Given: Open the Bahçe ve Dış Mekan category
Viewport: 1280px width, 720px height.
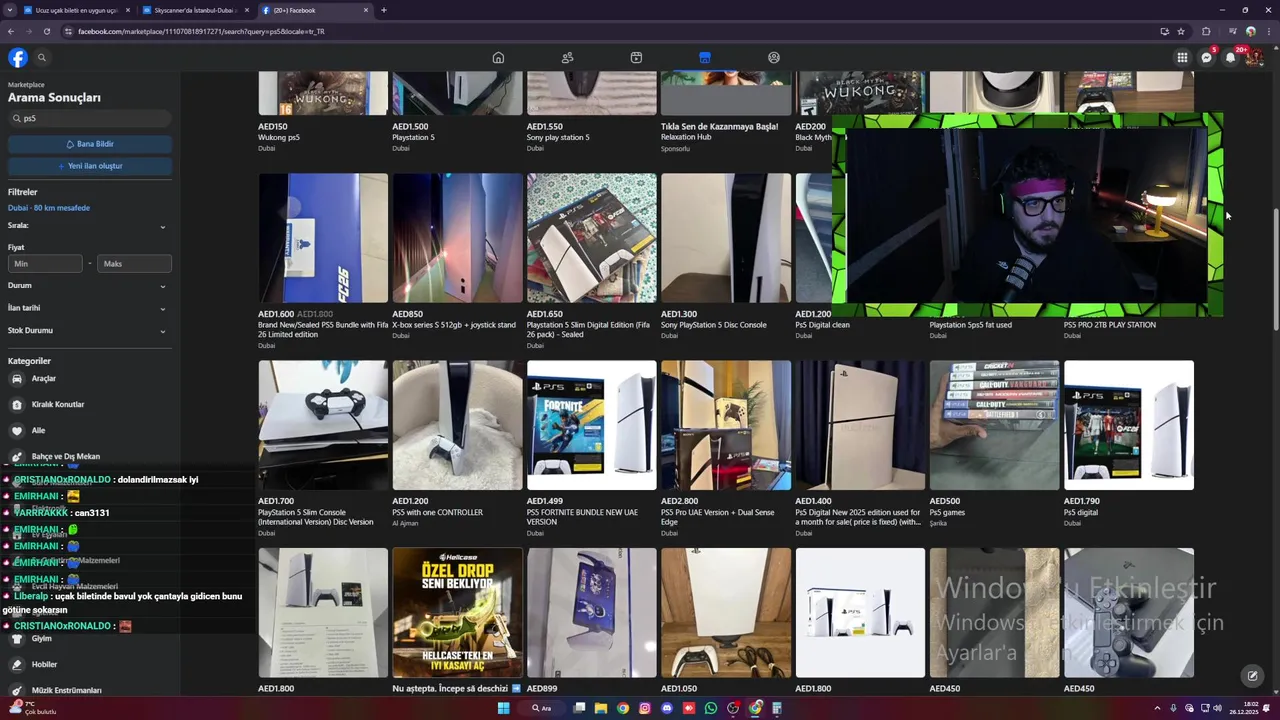Looking at the screenshot, I should 66,457.
